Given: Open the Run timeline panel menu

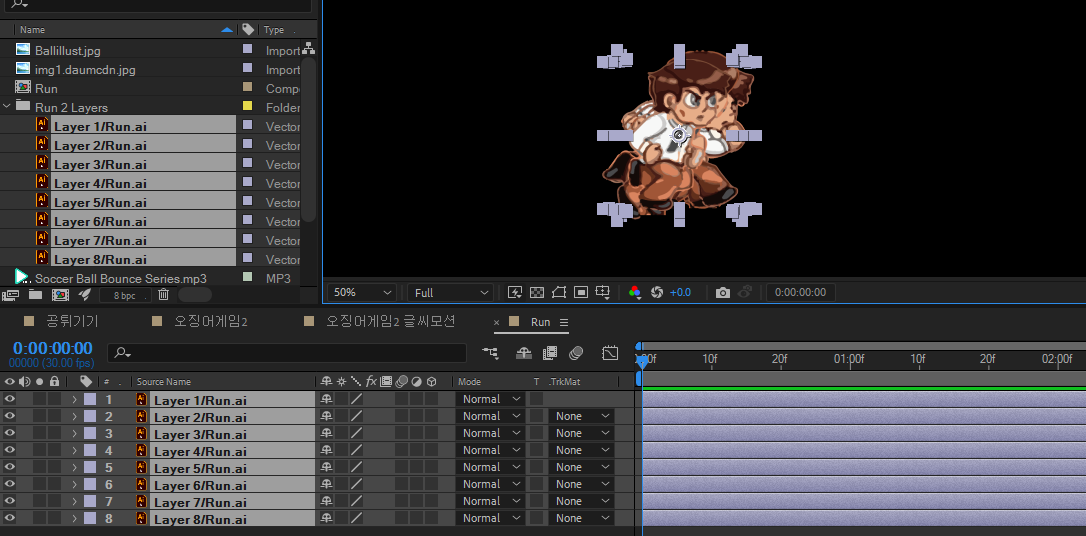Looking at the screenshot, I should pyautogui.click(x=564, y=322).
